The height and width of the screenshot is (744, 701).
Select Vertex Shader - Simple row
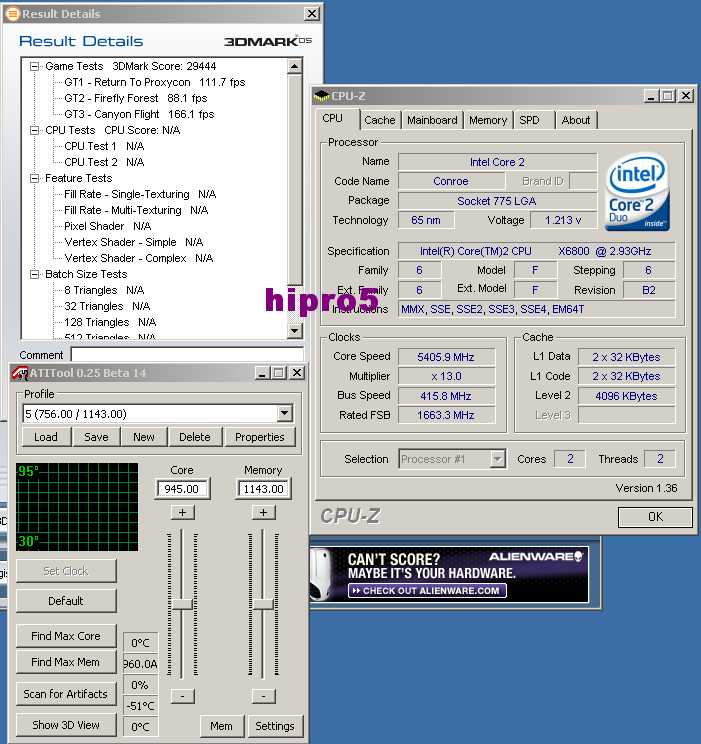(x=134, y=242)
